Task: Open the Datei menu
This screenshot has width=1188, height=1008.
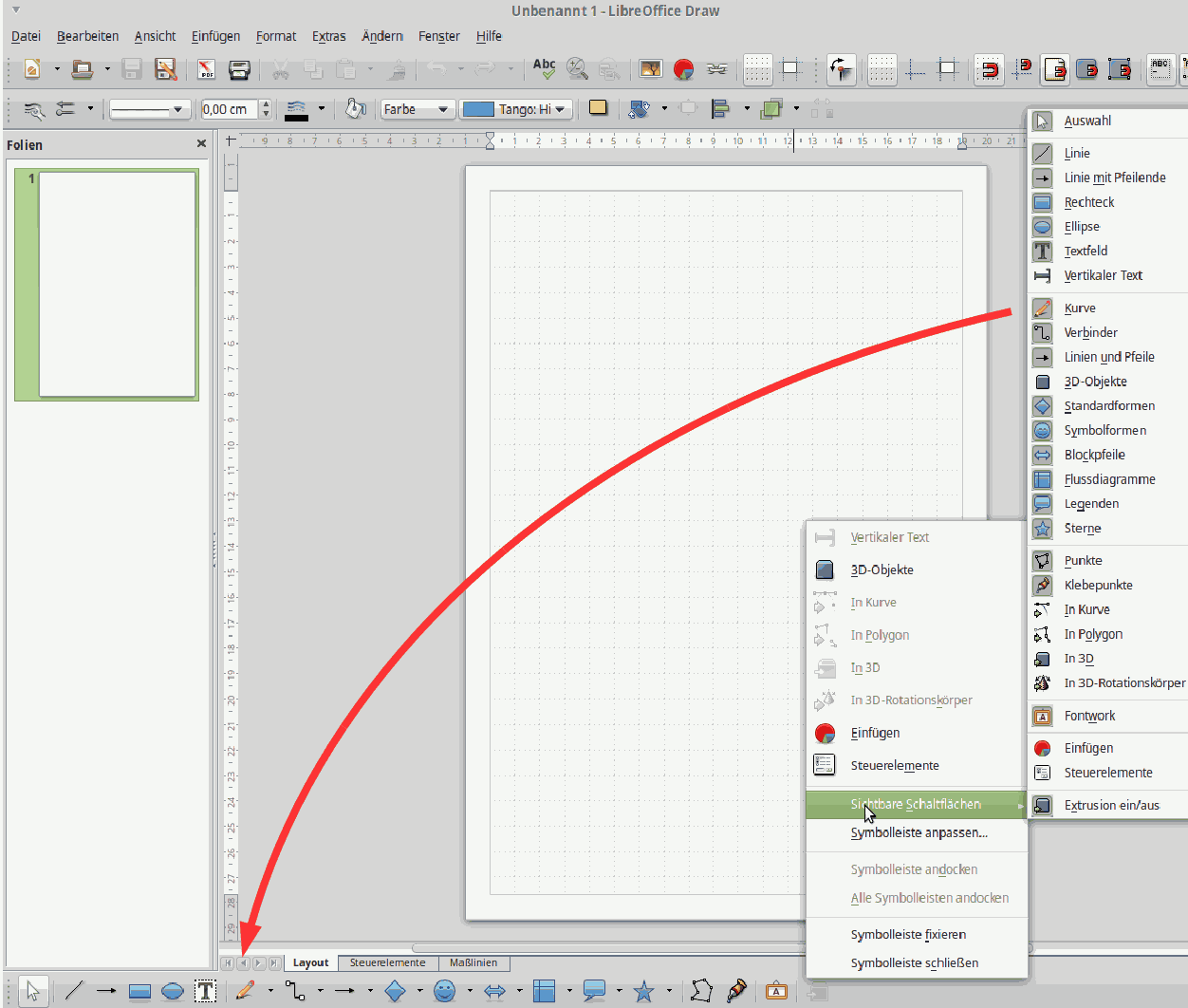Action: pos(26,36)
